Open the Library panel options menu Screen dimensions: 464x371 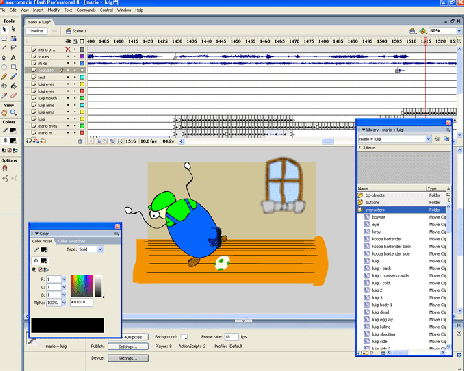pyautogui.click(x=448, y=130)
